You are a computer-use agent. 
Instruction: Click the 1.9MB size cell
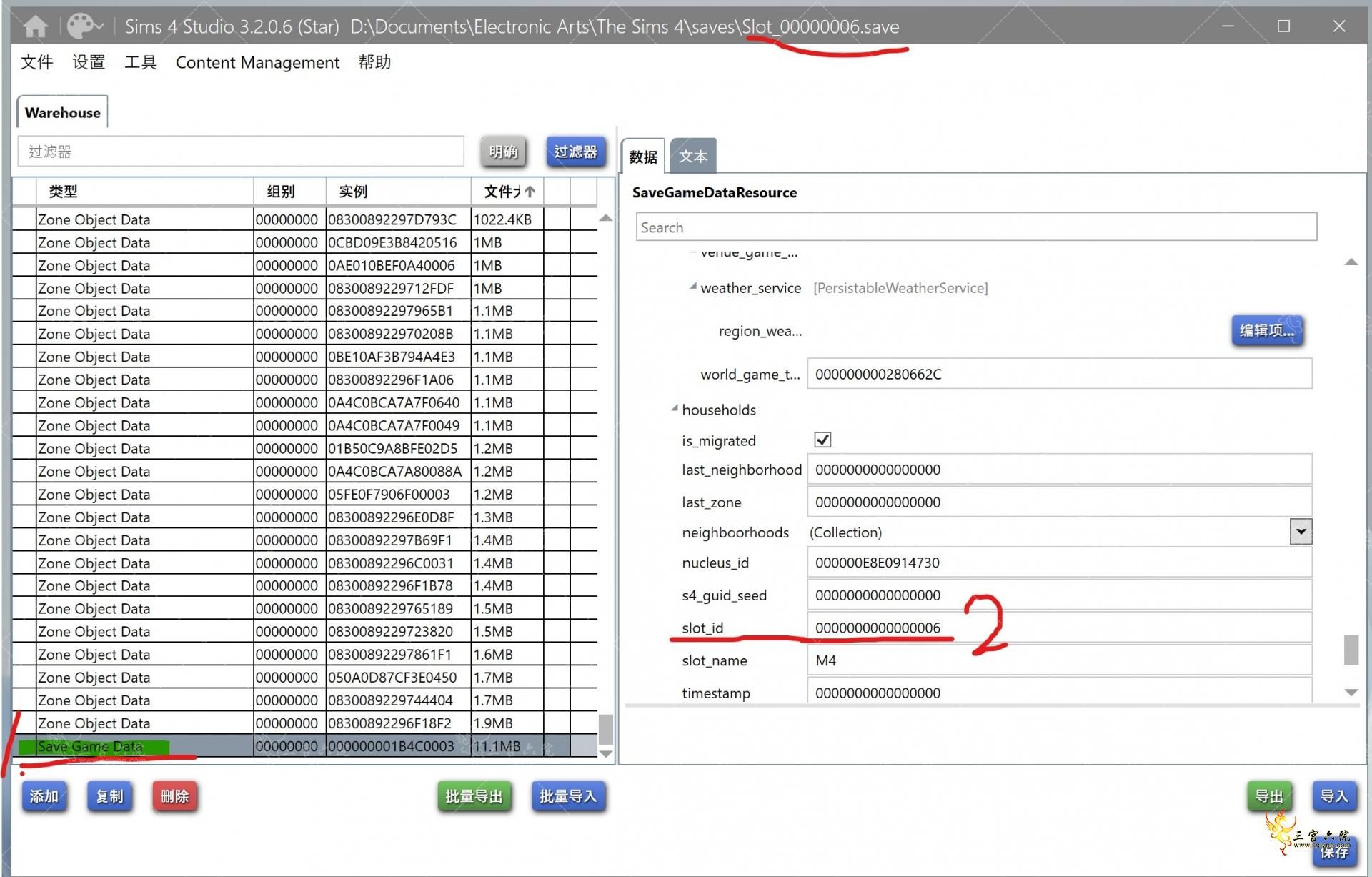(507, 723)
